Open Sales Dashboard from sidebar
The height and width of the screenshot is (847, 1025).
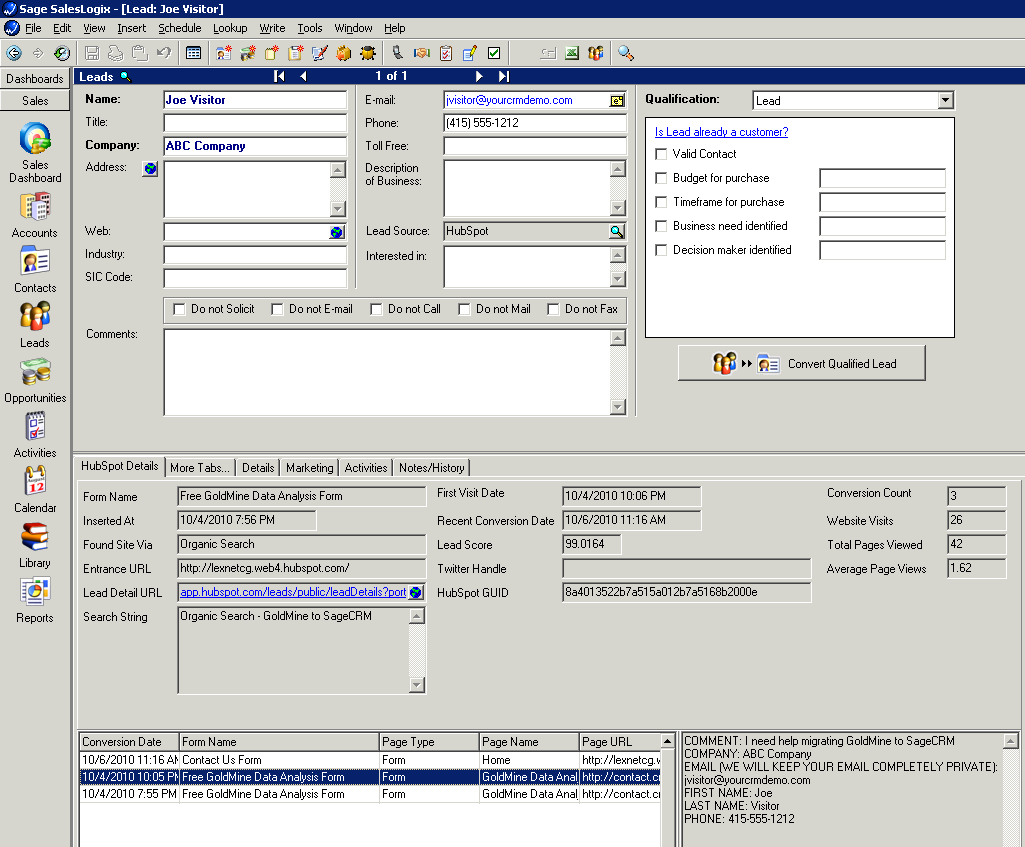(35, 152)
